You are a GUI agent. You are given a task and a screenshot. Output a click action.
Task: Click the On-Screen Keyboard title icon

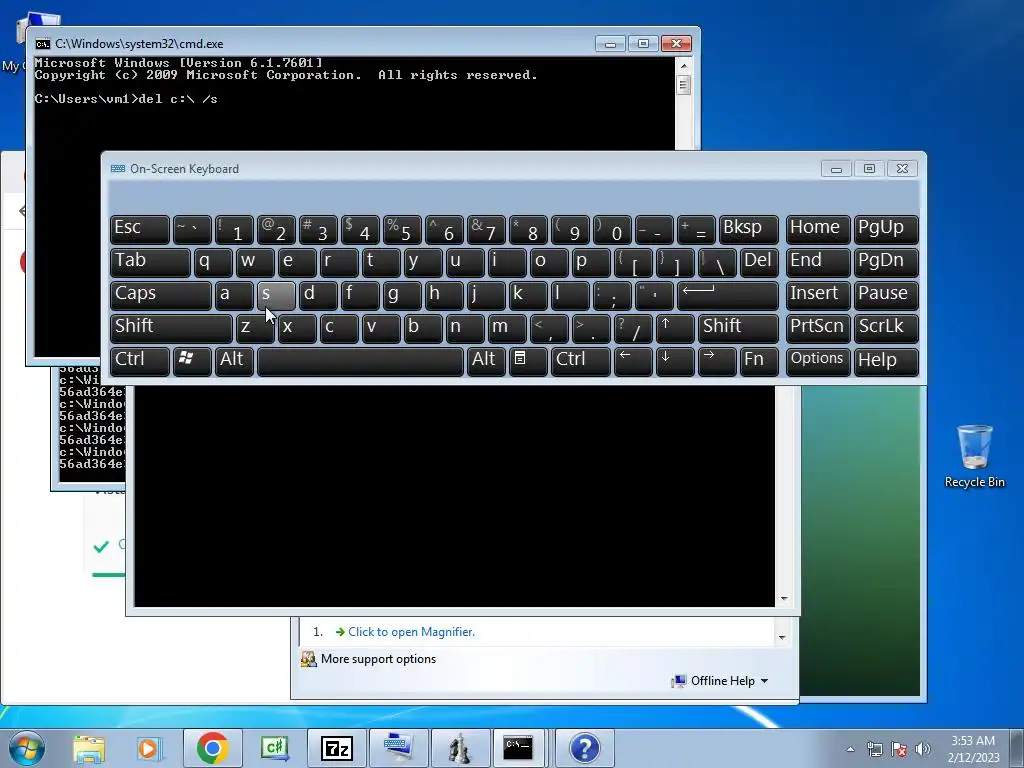[x=118, y=168]
